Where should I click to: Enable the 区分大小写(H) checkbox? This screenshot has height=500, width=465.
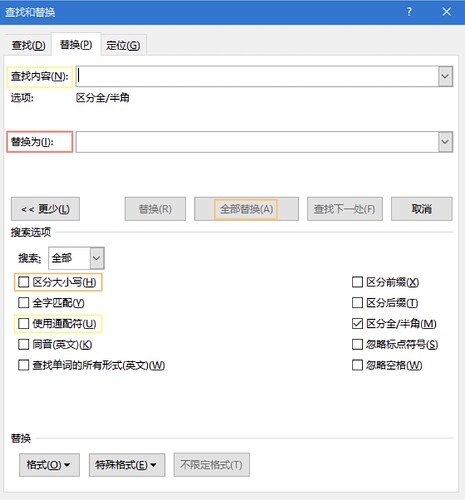click(x=24, y=282)
